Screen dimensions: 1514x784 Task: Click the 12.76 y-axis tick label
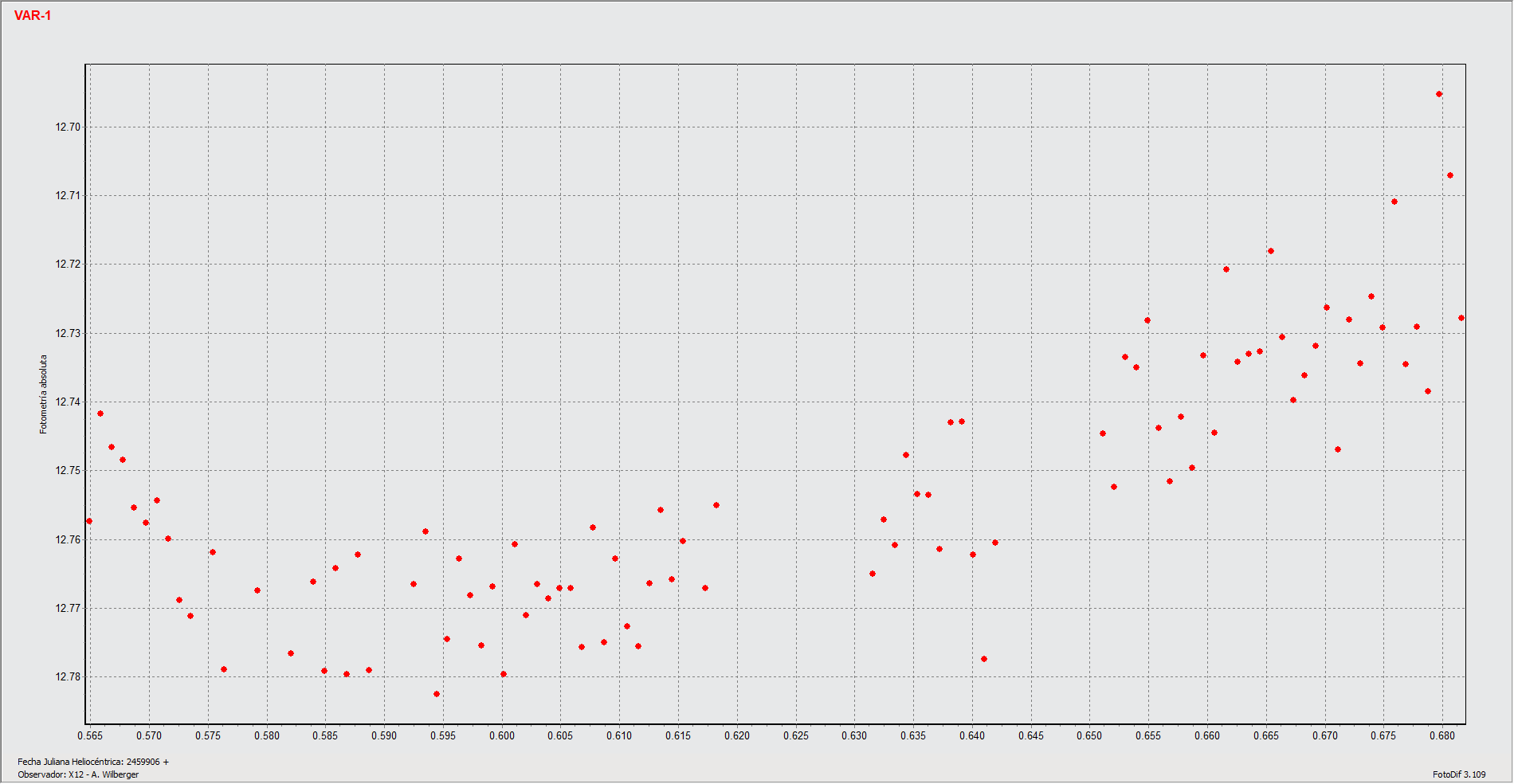click(68, 539)
